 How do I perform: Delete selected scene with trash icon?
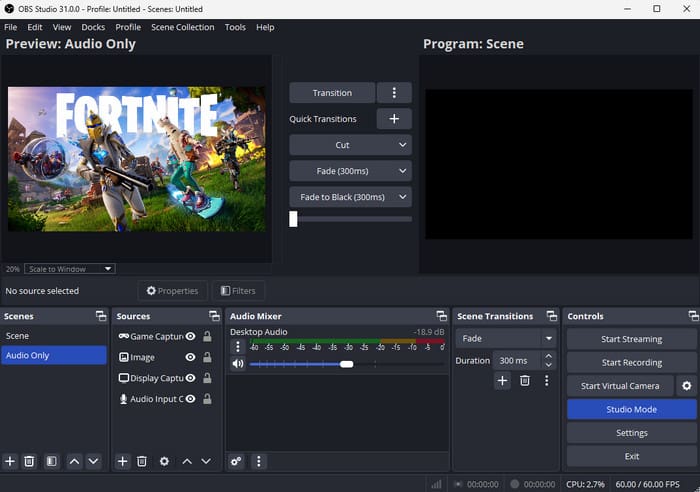tap(29, 461)
